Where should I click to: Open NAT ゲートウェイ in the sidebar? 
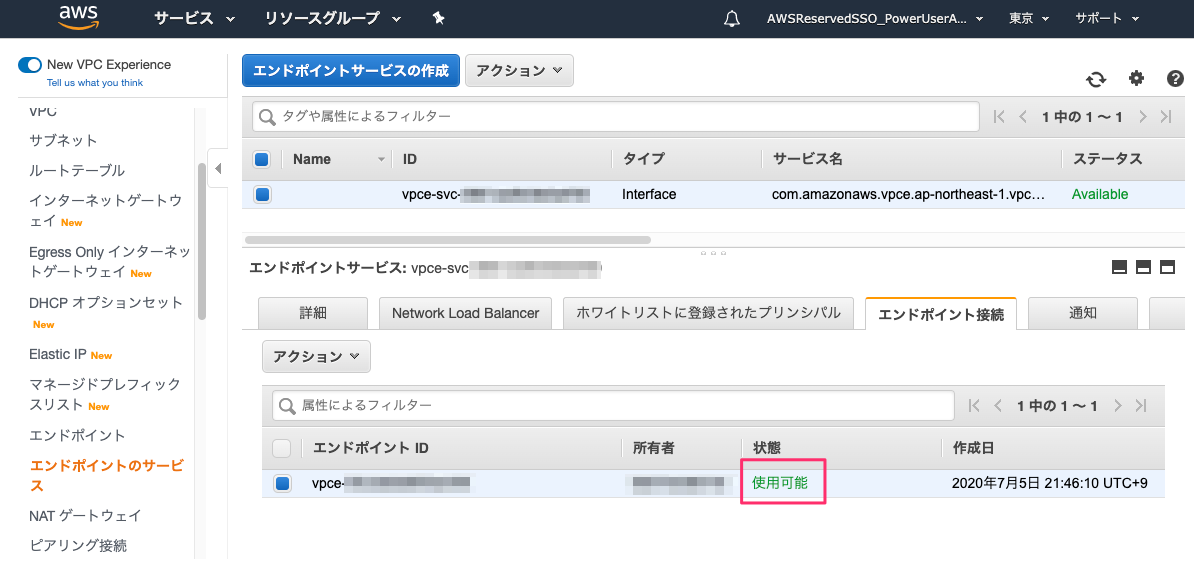point(85,516)
